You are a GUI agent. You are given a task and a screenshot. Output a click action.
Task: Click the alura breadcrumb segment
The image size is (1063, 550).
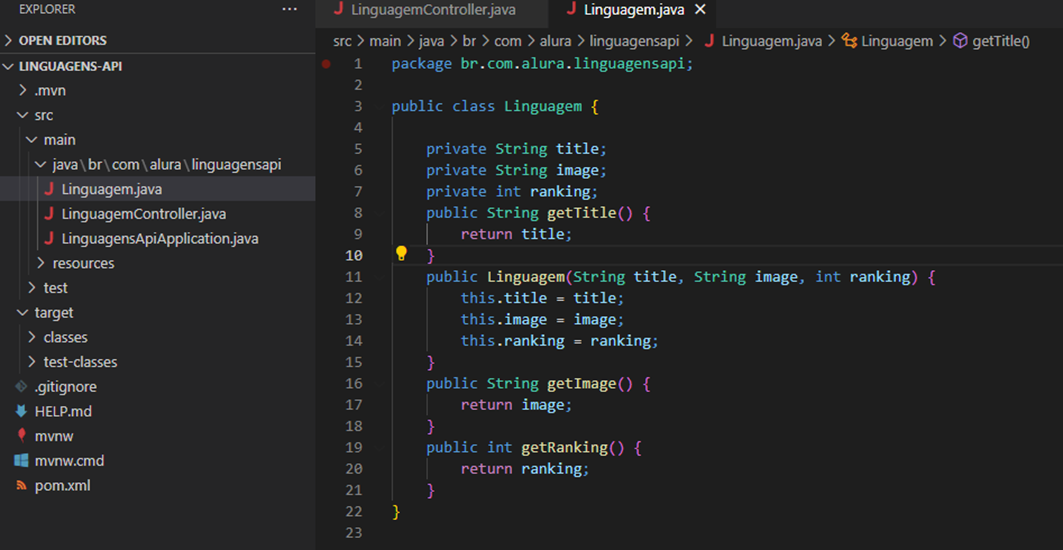click(x=555, y=41)
